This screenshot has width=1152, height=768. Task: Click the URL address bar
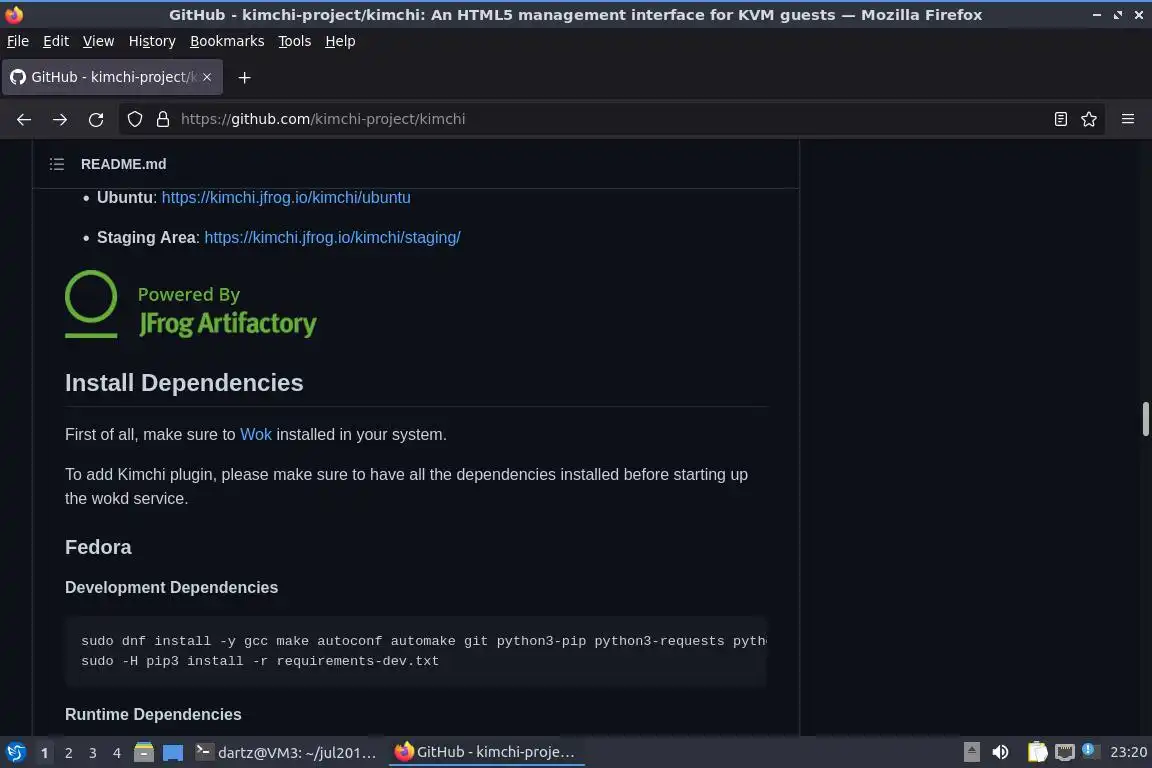click(610, 119)
